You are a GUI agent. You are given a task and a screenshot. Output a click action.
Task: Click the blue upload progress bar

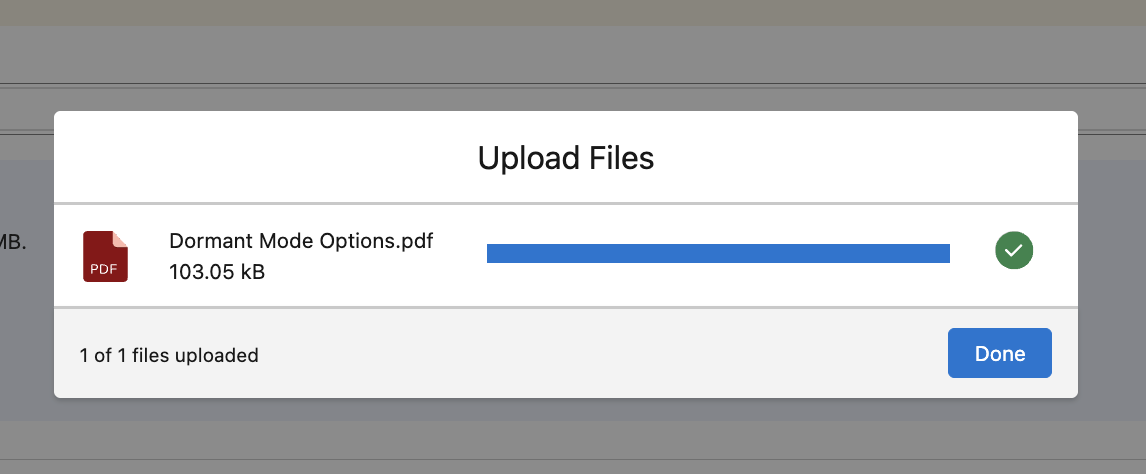coord(717,253)
